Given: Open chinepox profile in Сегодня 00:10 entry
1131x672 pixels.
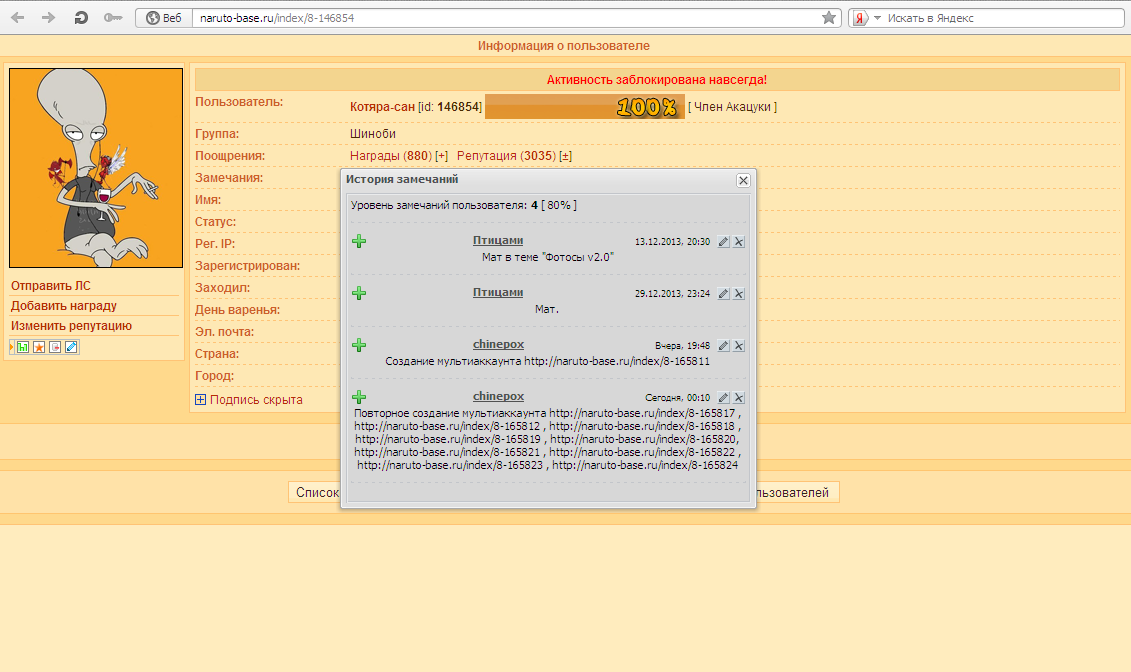Looking at the screenshot, I should [498, 396].
